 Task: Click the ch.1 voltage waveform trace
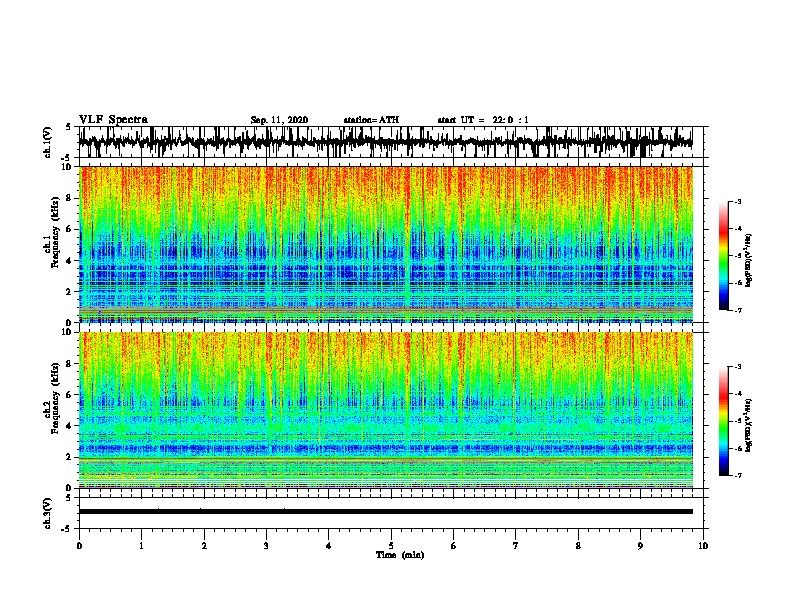pos(385,142)
